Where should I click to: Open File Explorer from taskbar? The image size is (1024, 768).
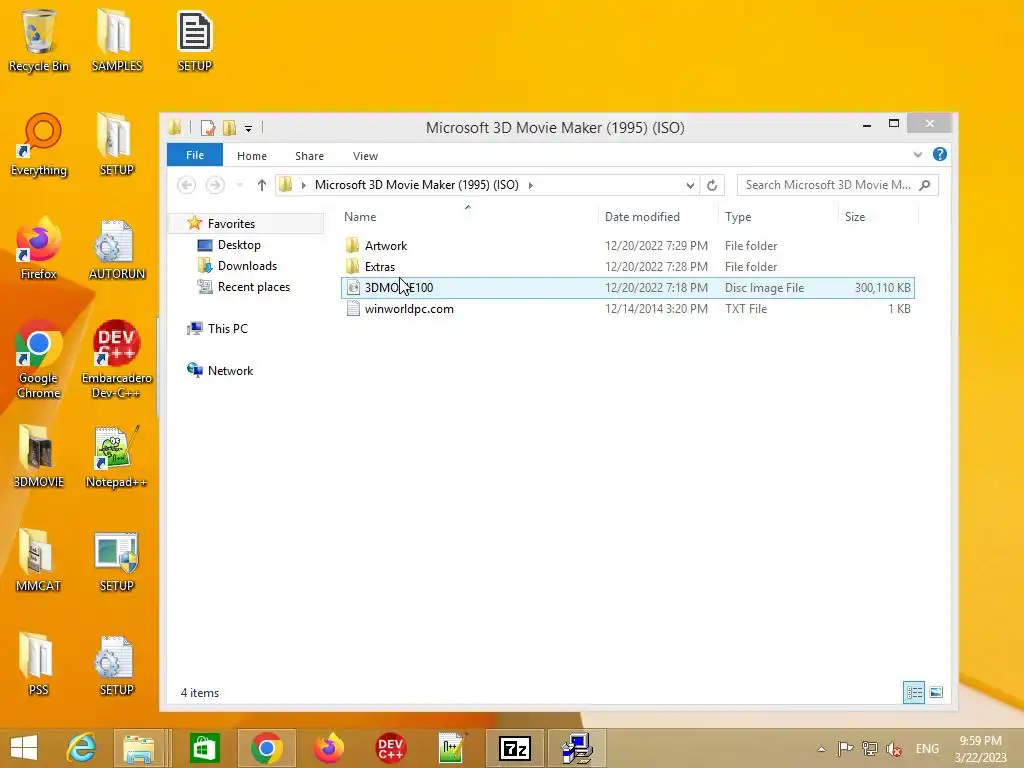click(x=139, y=748)
